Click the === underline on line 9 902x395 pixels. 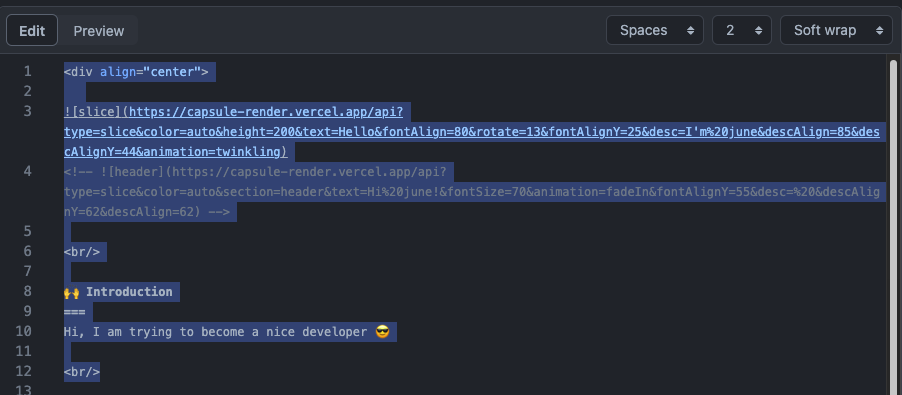point(75,312)
